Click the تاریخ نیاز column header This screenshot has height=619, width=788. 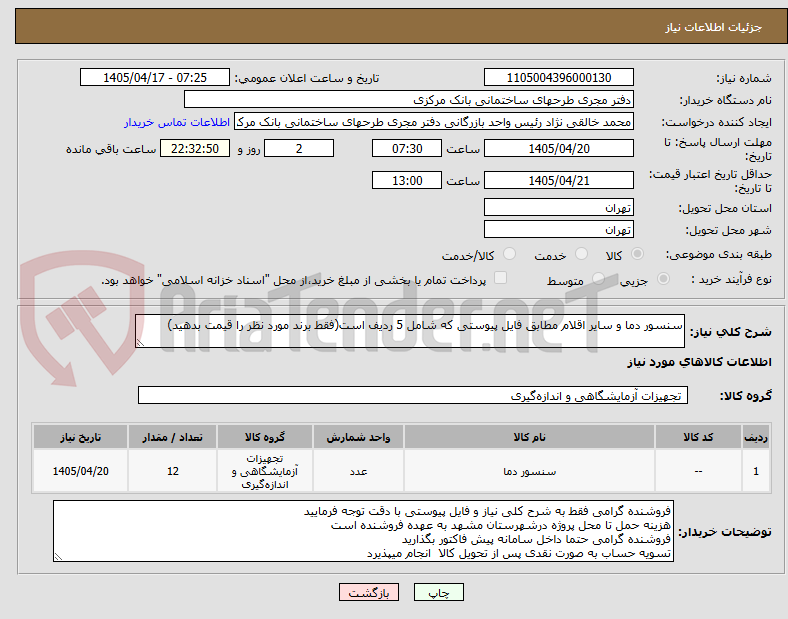80,437
